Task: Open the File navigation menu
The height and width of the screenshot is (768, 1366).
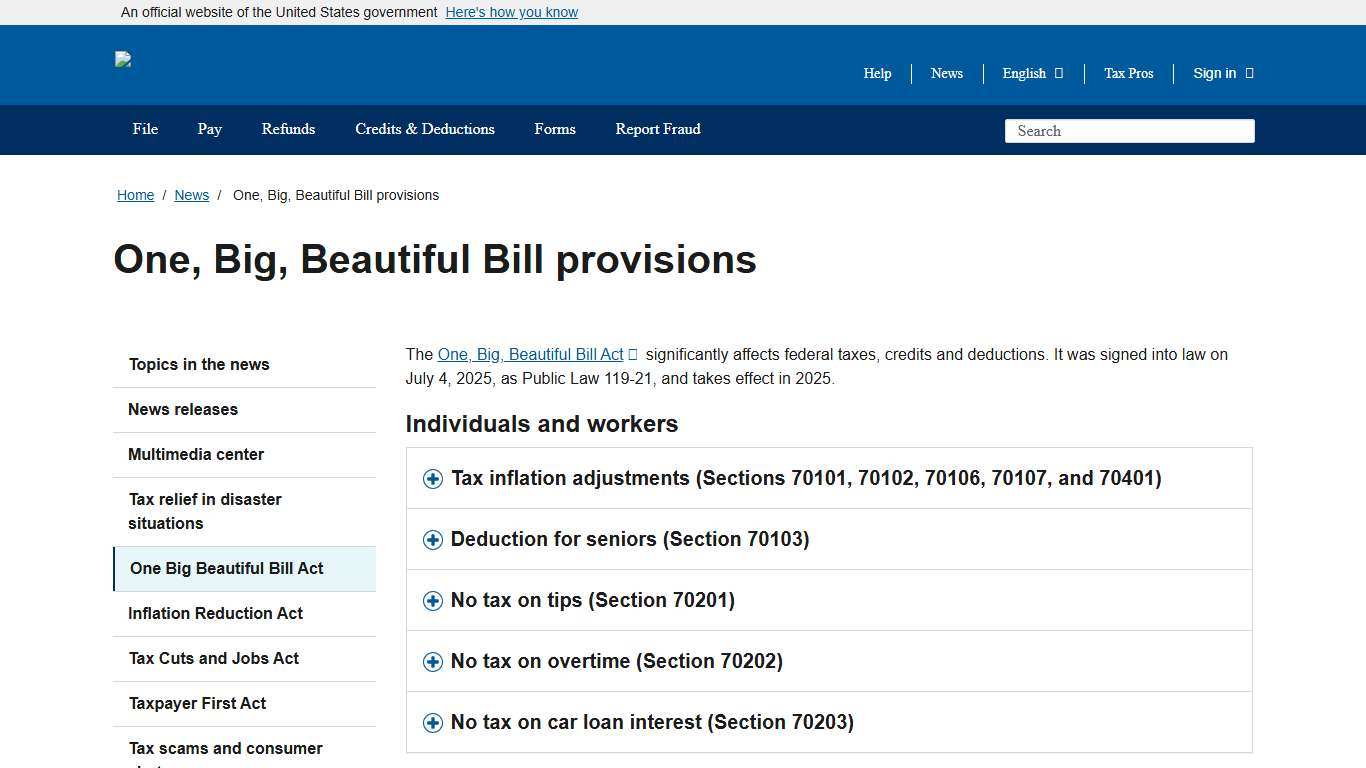Action: click(x=144, y=129)
